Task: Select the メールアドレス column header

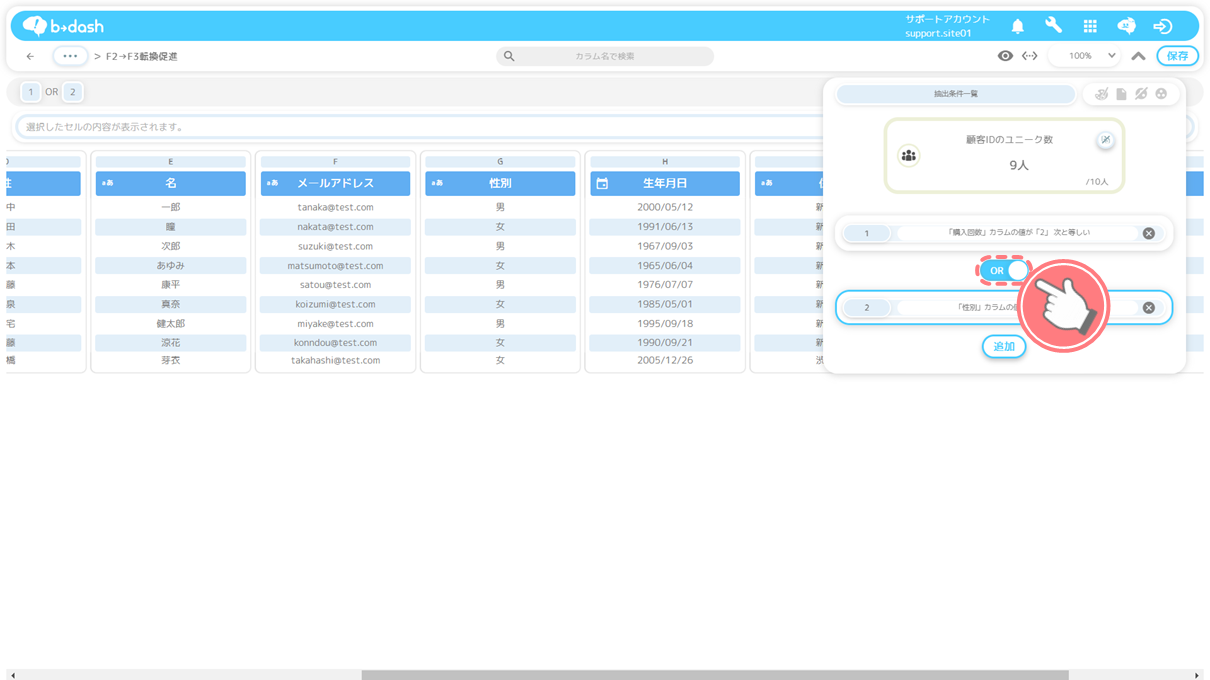Action: coord(335,184)
